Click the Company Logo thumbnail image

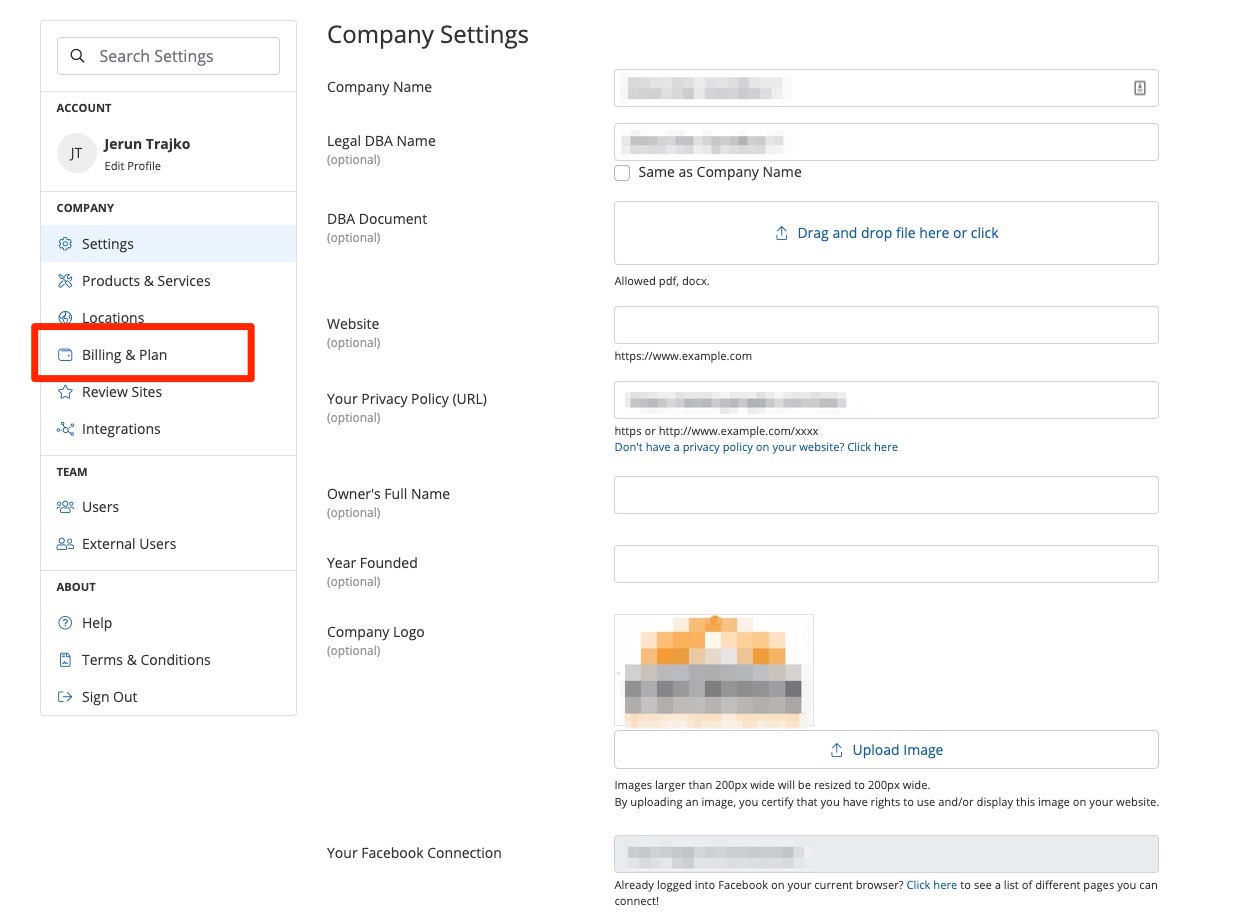(713, 669)
